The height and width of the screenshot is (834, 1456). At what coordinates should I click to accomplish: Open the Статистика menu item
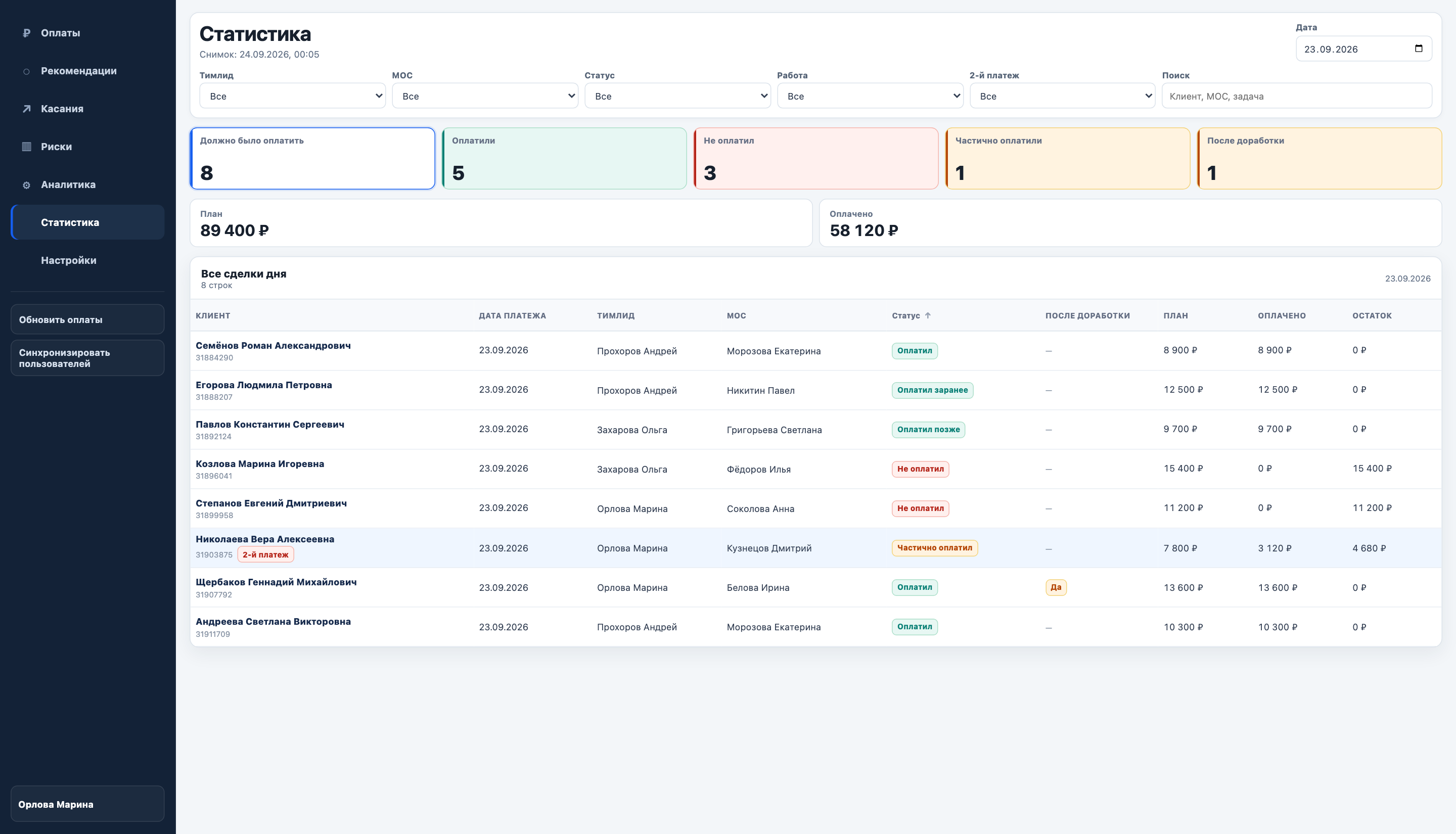pyautogui.click(x=87, y=222)
